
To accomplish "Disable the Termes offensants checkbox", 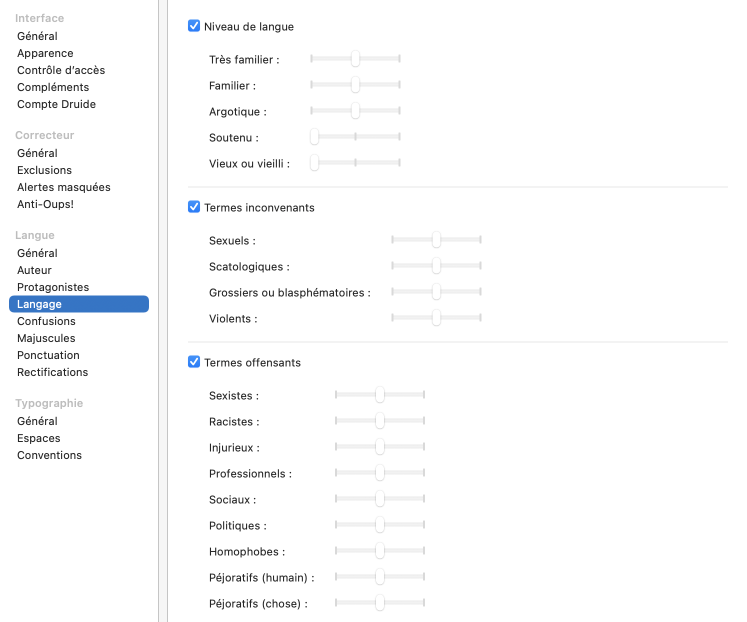I will tap(194, 362).
